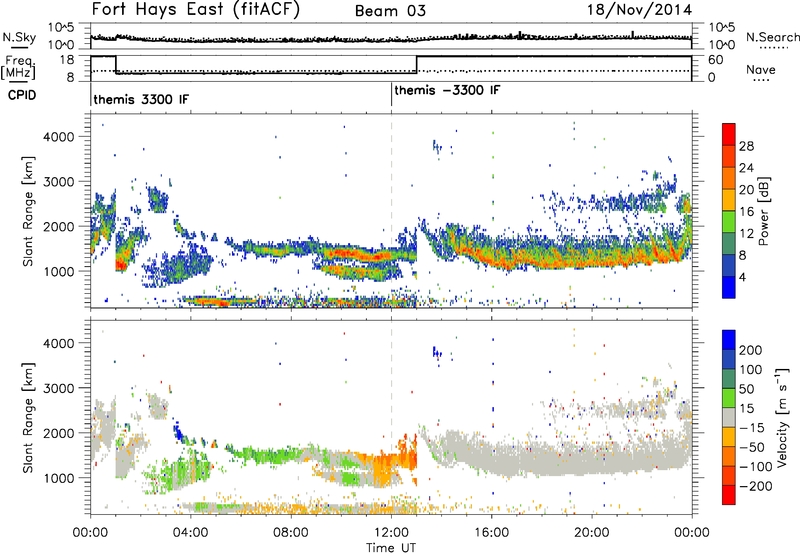Click the '20:00' time axis tick
The image size is (800, 554).
pyautogui.click(x=592, y=533)
